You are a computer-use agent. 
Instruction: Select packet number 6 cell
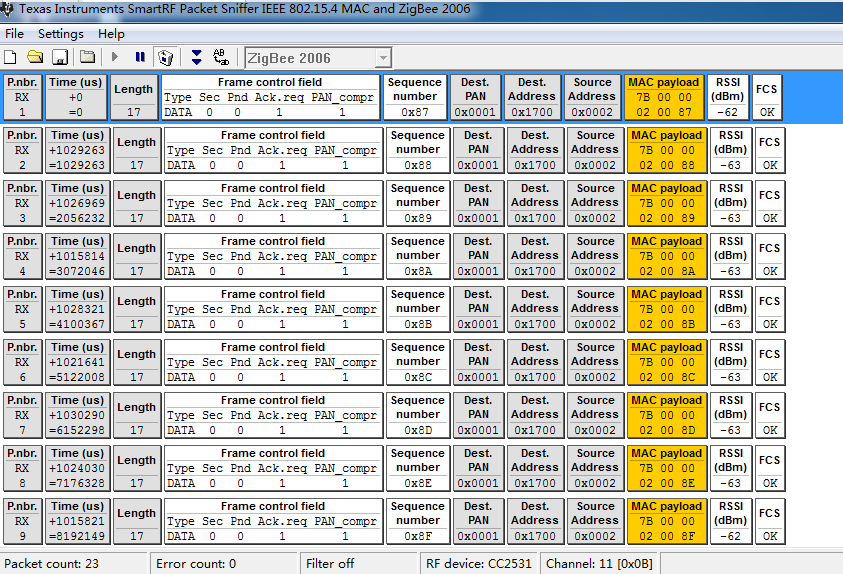23,362
